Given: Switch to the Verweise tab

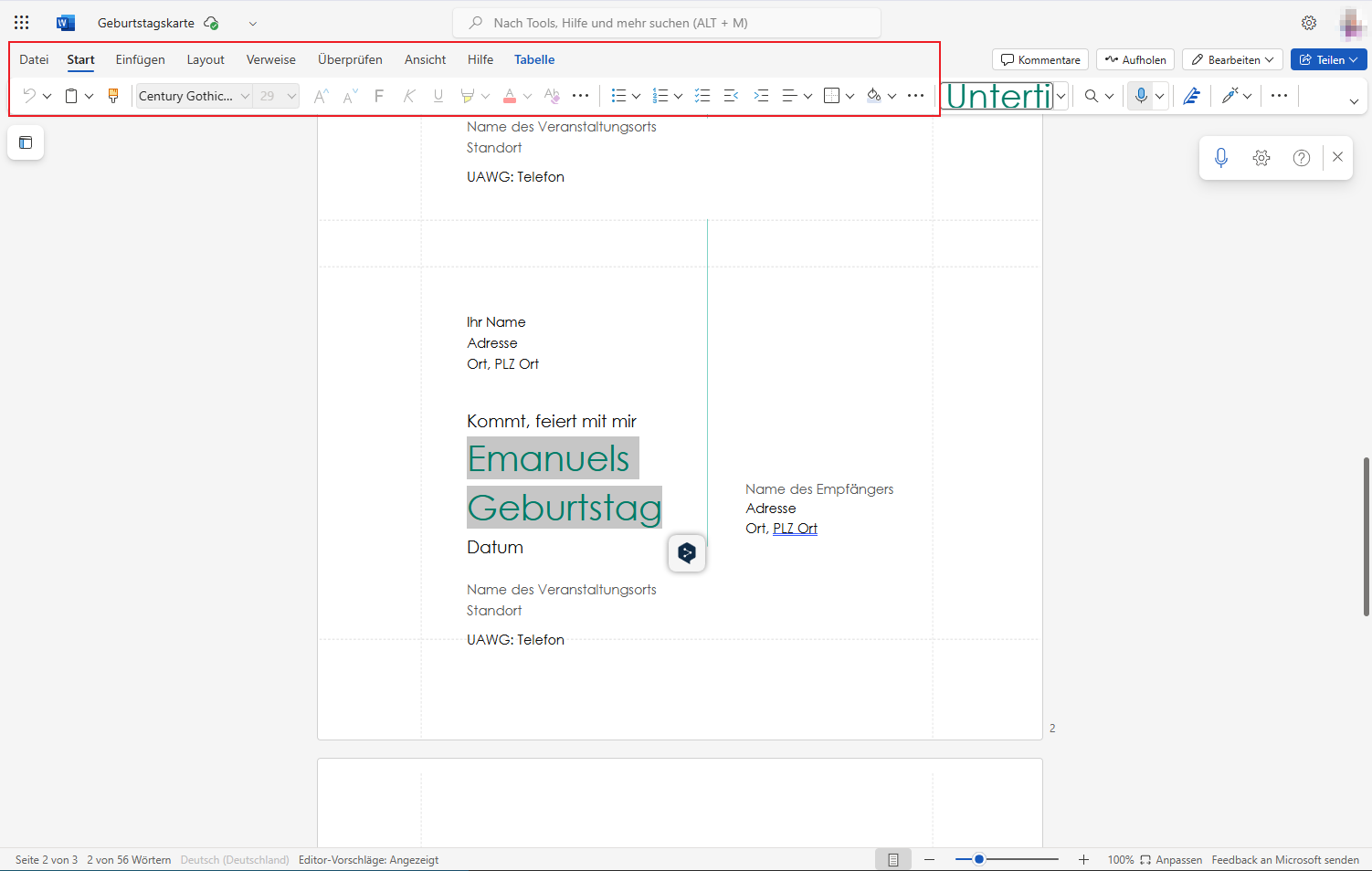Looking at the screenshot, I should coord(271,59).
